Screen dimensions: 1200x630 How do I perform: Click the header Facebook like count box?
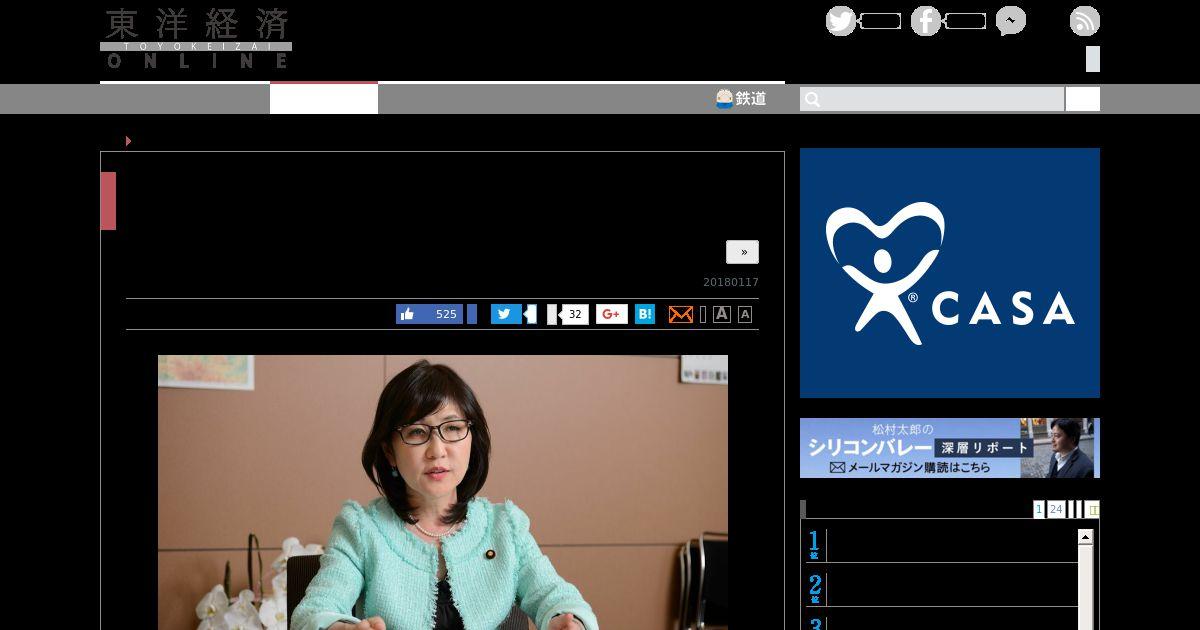click(965, 21)
